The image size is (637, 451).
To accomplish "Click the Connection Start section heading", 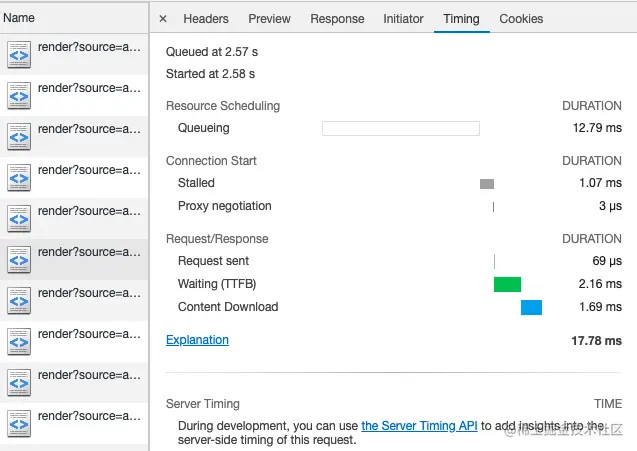I will [211, 161].
